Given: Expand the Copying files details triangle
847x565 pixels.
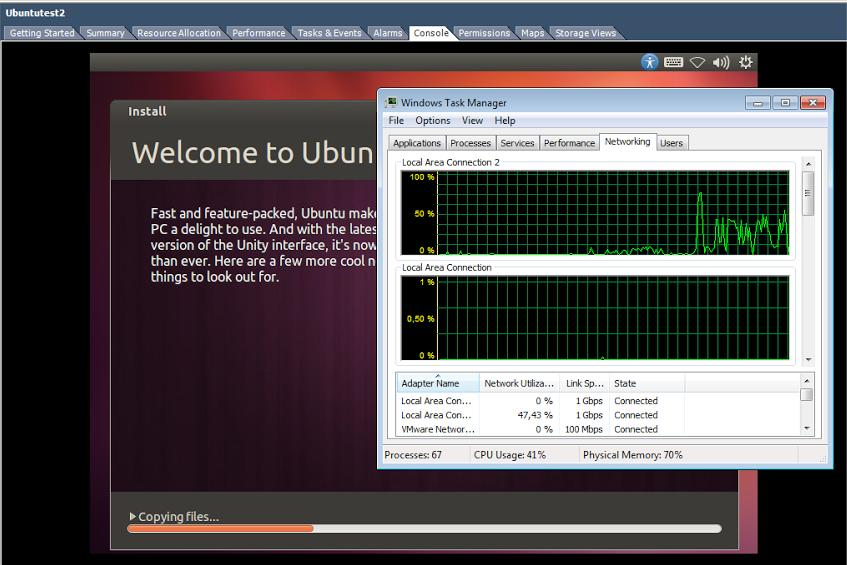Looking at the screenshot, I should [132, 516].
